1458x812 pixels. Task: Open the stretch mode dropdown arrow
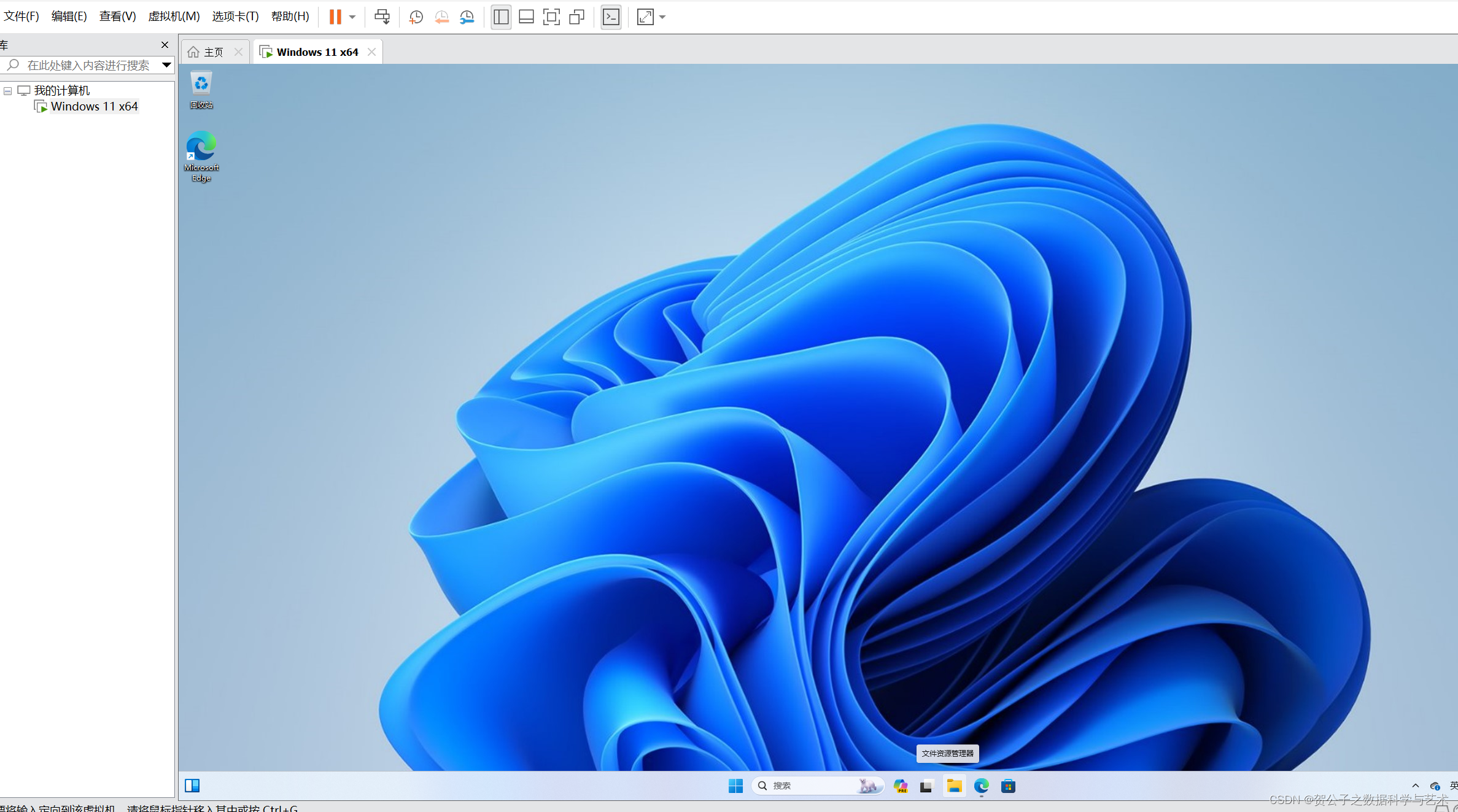click(662, 17)
